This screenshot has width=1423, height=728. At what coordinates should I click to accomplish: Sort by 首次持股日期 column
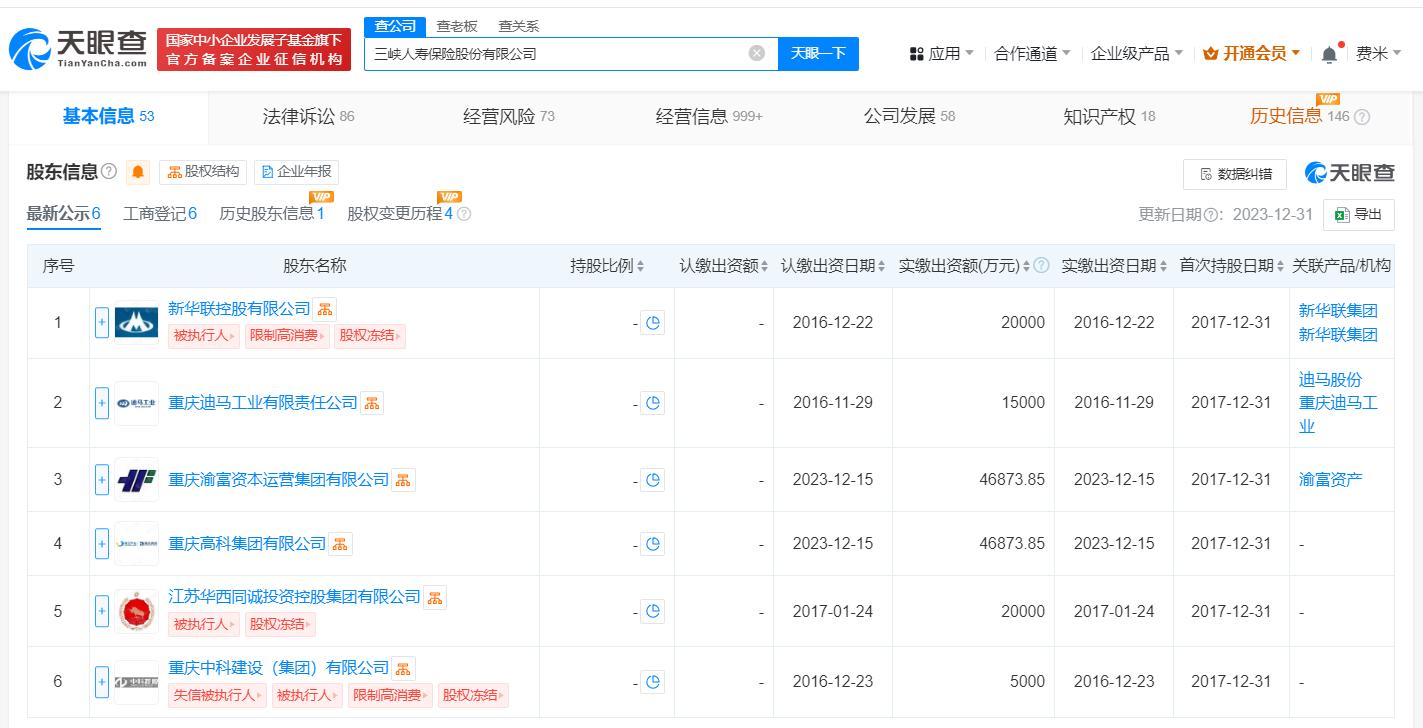pos(1231,266)
